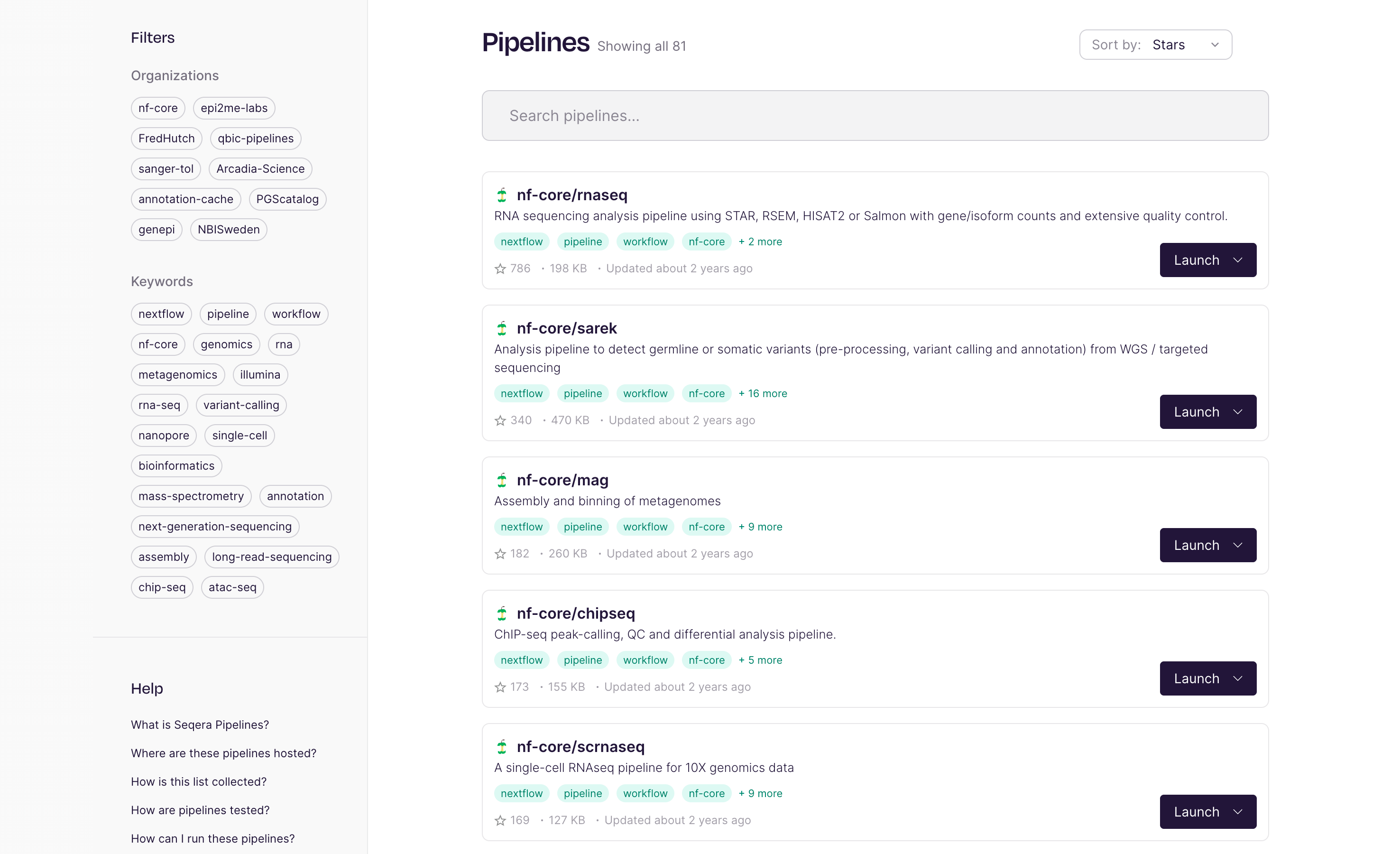Filter by the long-read-sequencing keyword

pos(272,557)
